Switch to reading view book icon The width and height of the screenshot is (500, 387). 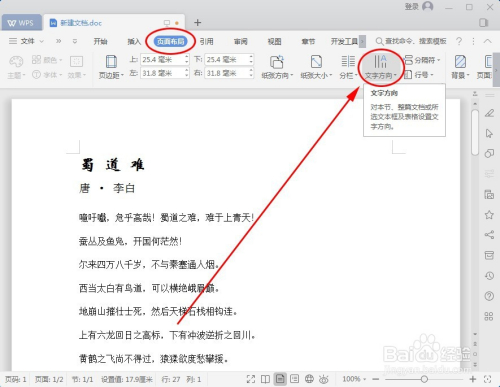point(265,379)
